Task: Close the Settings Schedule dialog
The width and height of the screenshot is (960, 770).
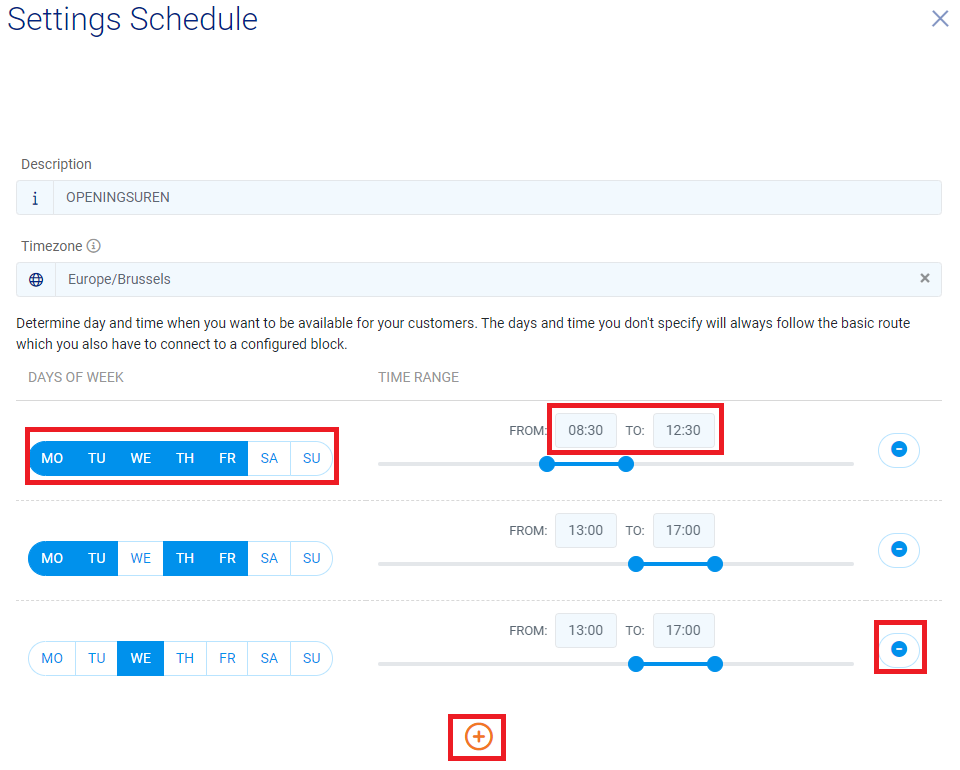Action: point(940,19)
